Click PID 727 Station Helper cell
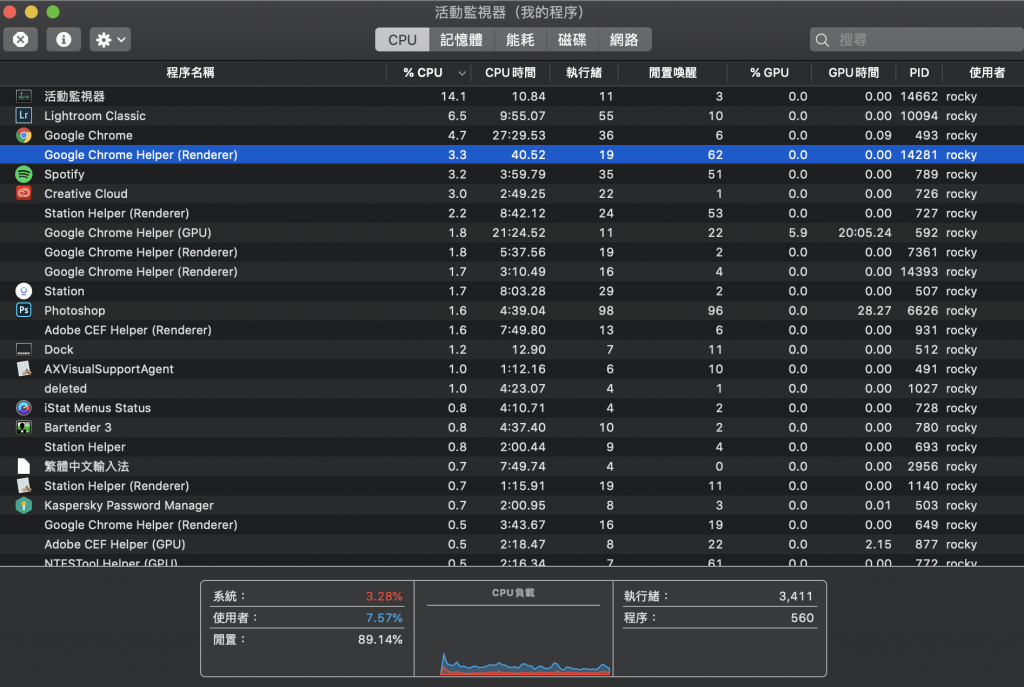 tap(927, 214)
